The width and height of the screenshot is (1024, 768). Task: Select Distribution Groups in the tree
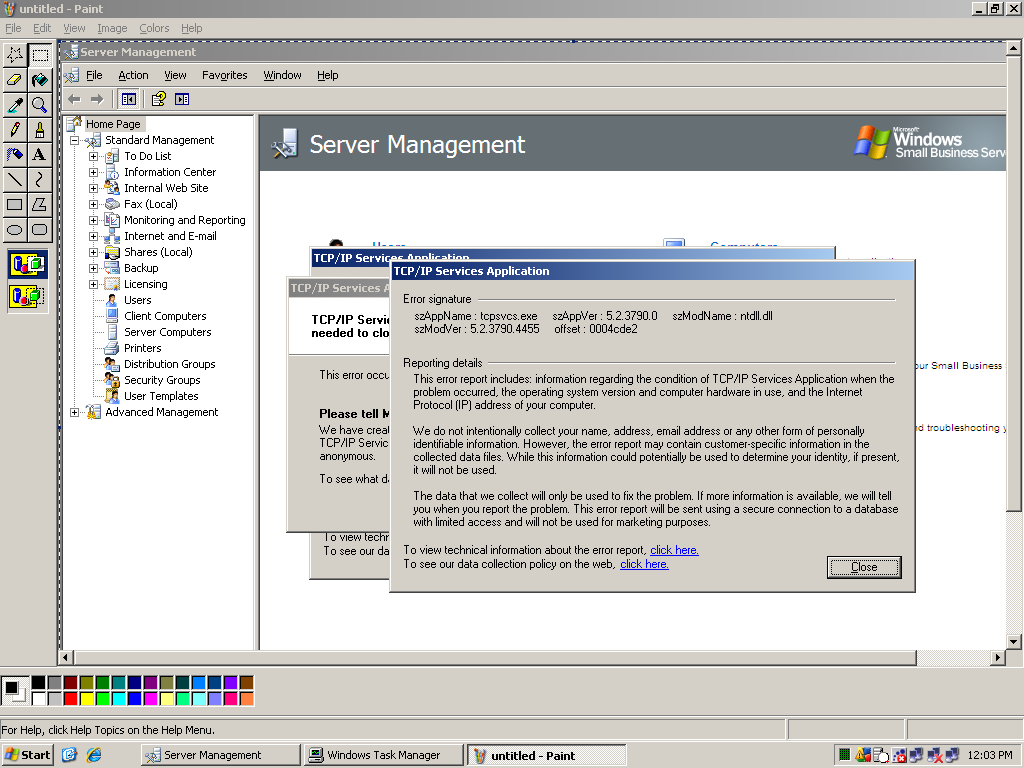(169, 364)
